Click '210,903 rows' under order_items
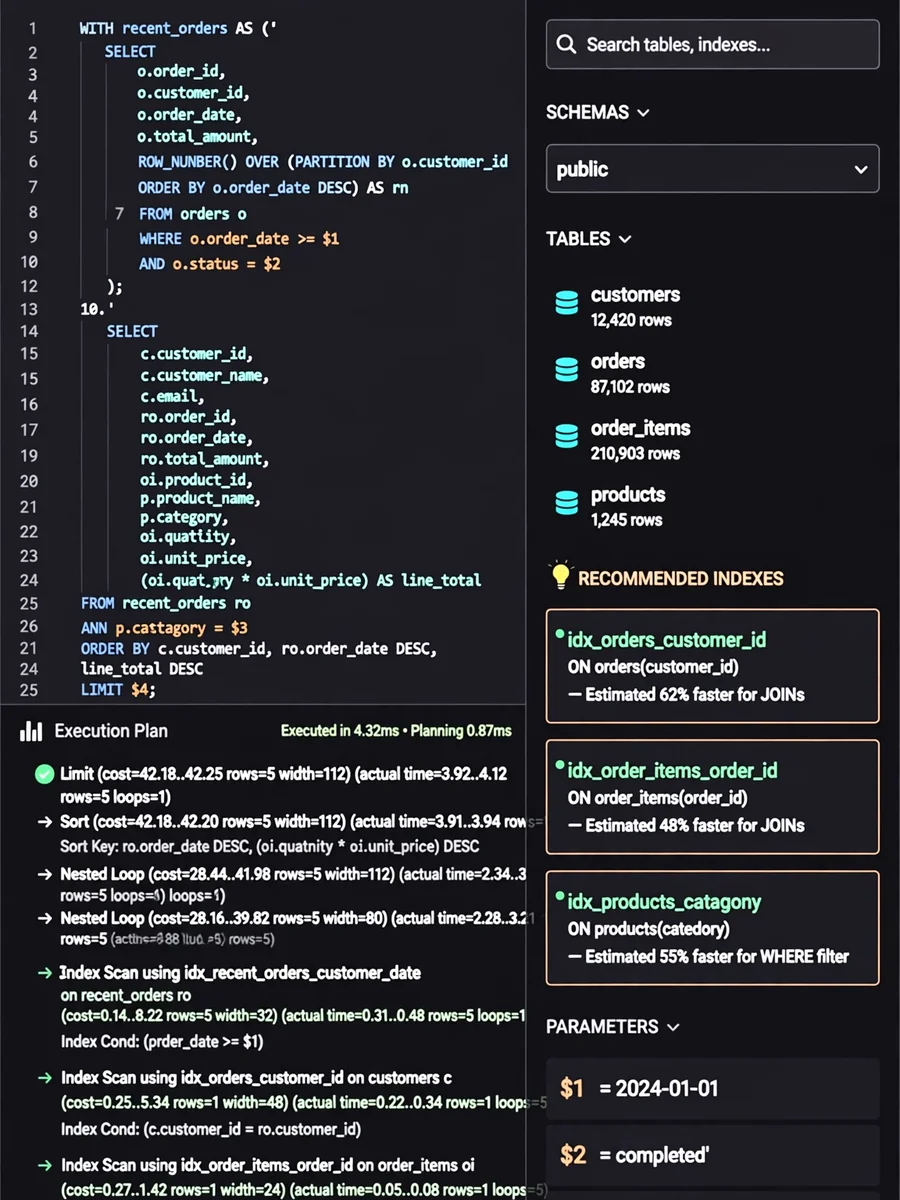The image size is (900, 1200). [x=635, y=453]
